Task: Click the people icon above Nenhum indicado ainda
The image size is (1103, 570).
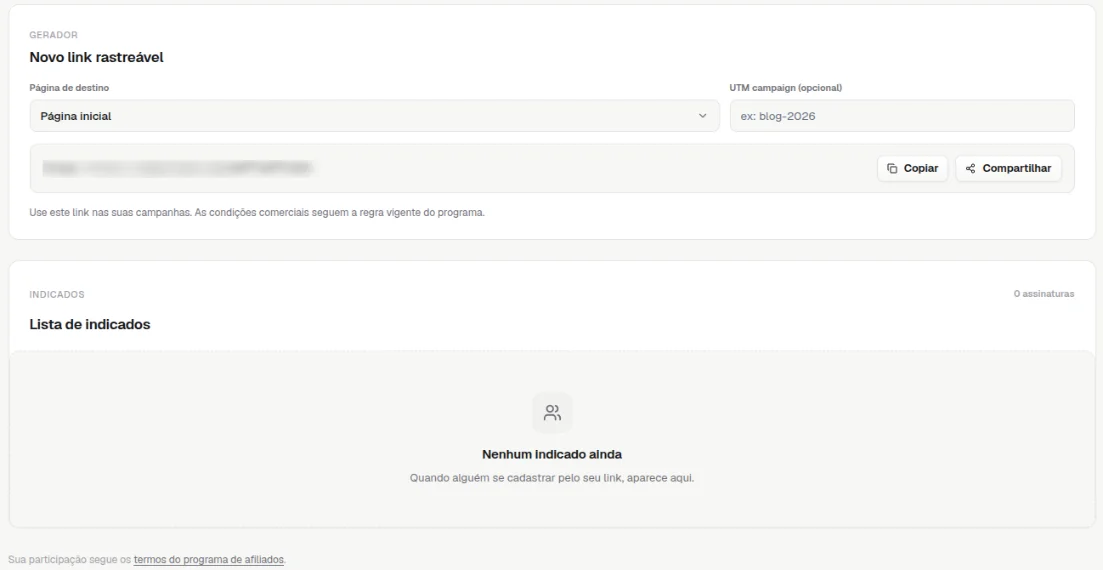Action: [552, 413]
